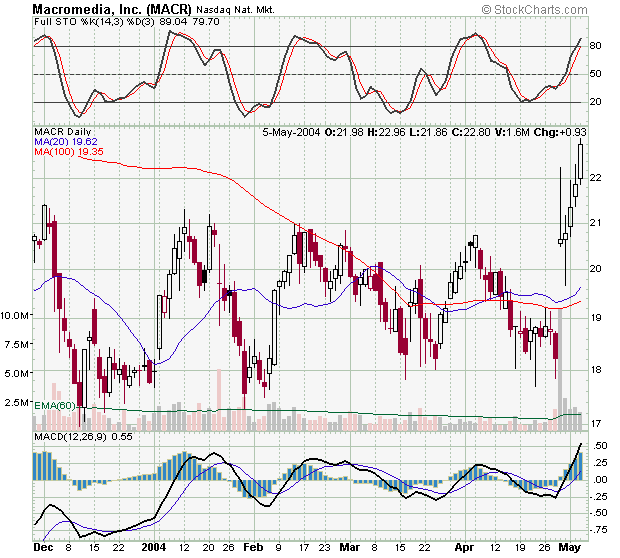Click the close price C:22.80

tap(471, 132)
